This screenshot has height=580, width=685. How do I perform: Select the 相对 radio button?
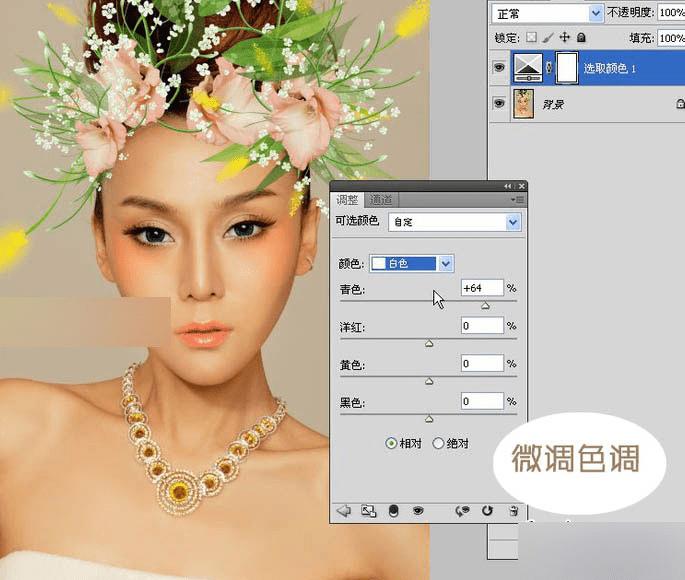click(391, 443)
